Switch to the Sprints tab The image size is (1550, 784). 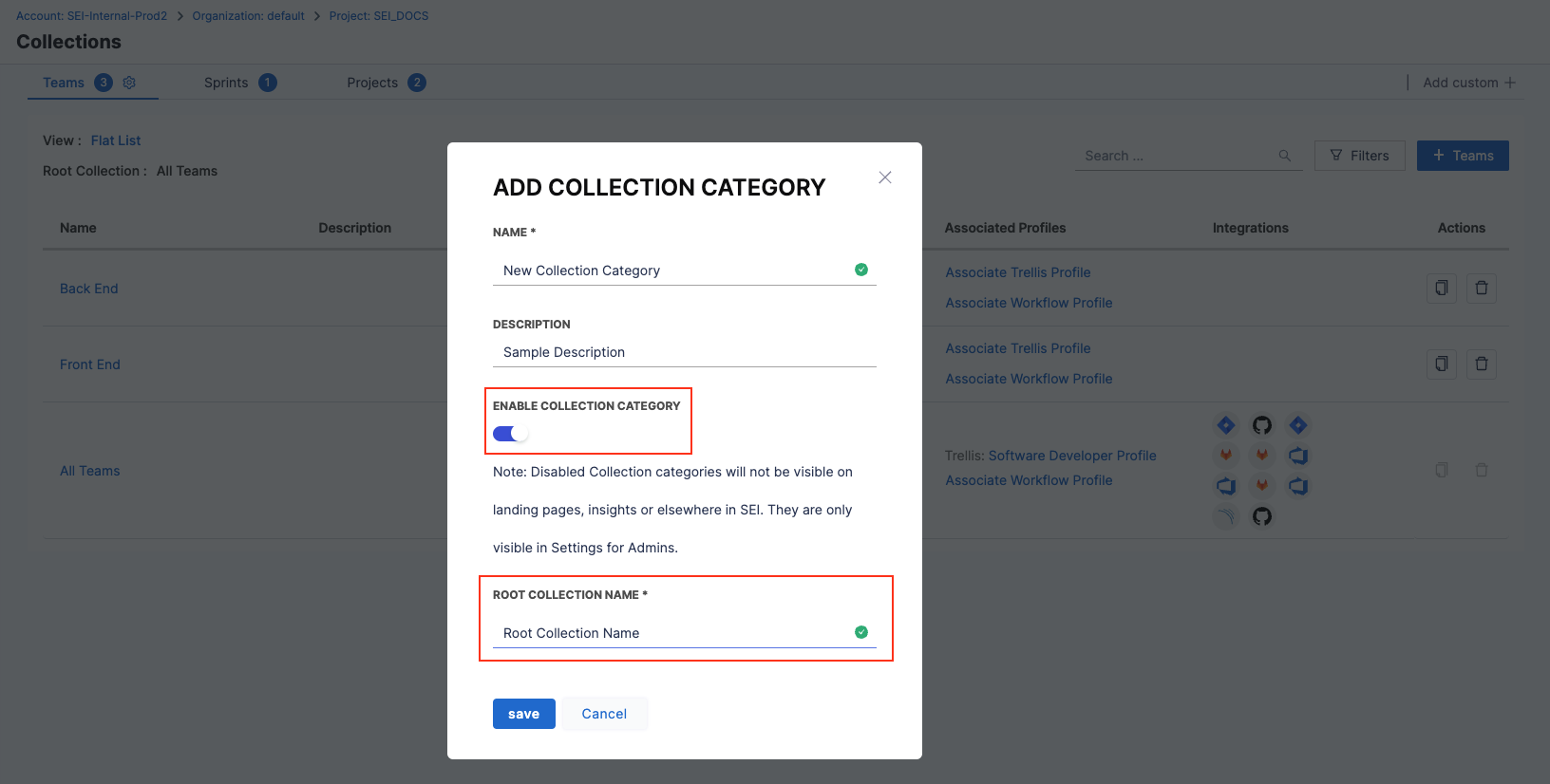[x=226, y=83]
